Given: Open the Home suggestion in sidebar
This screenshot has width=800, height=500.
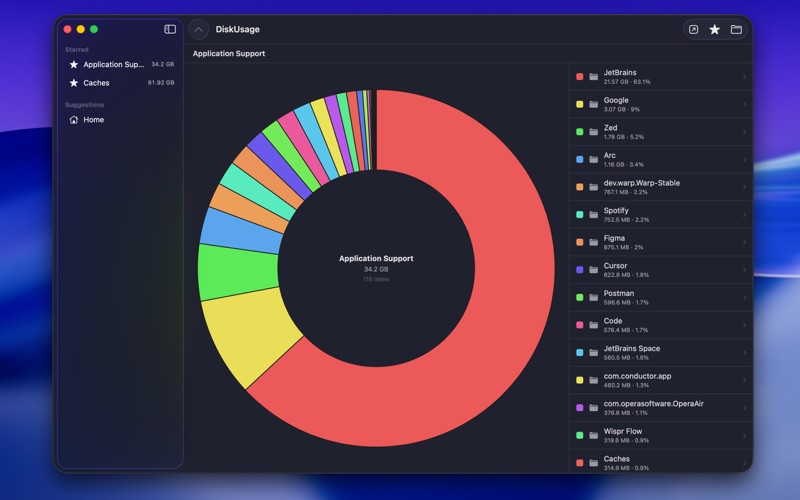Looking at the screenshot, I should [x=120, y=119].
